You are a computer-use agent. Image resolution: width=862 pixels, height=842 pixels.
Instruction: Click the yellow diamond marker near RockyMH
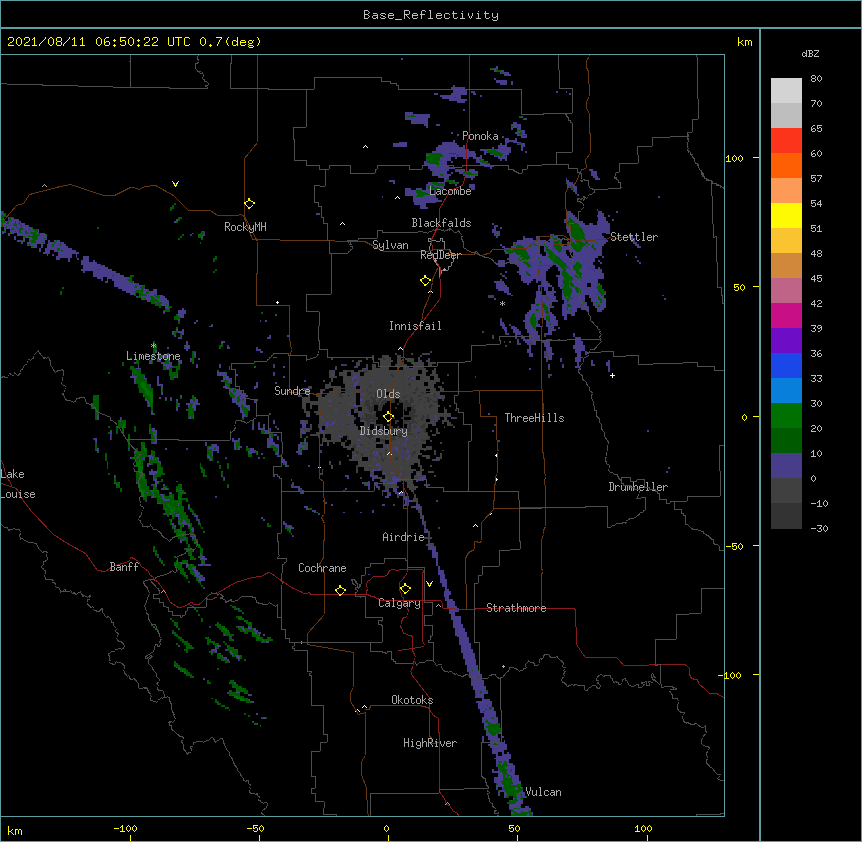pos(250,204)
